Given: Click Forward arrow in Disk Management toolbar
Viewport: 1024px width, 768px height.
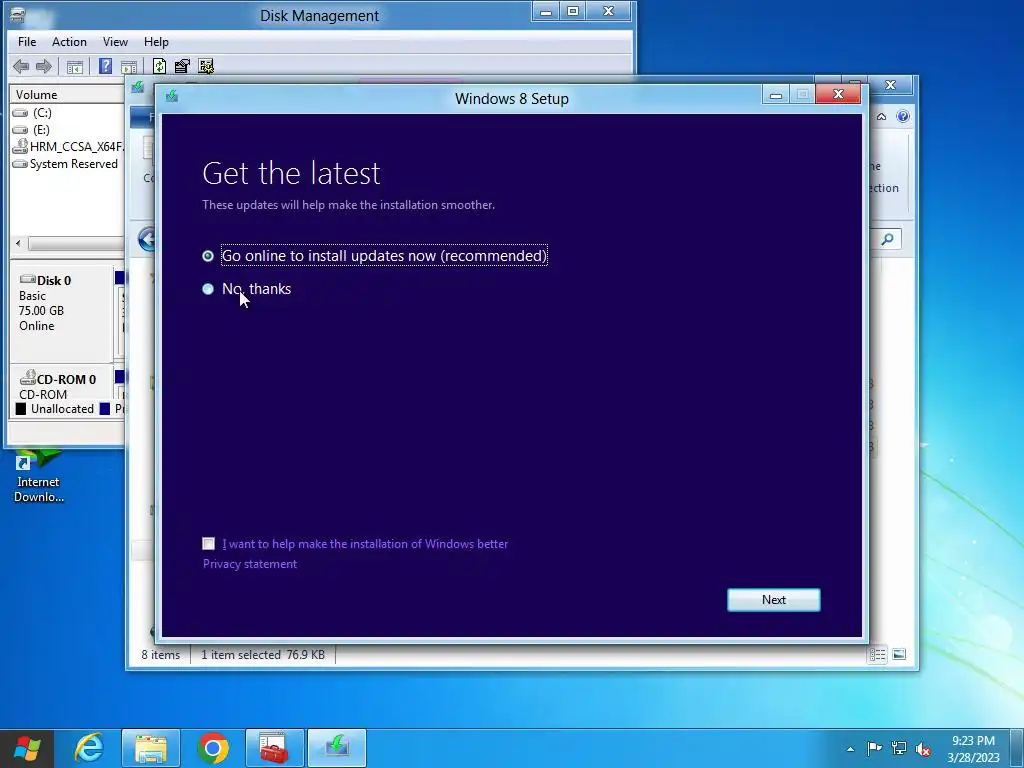Looking at the screenshot, I should [43, 66].
